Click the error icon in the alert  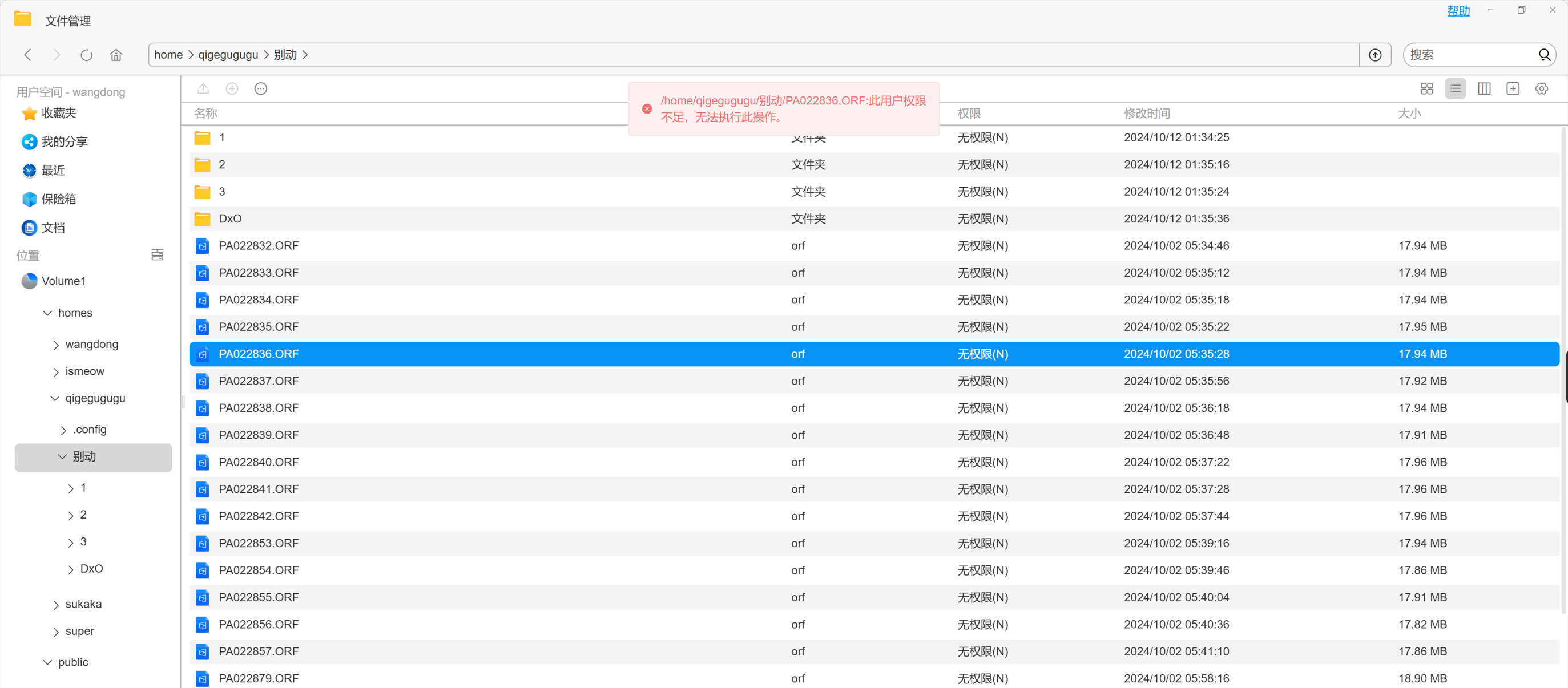coord(647,109)
